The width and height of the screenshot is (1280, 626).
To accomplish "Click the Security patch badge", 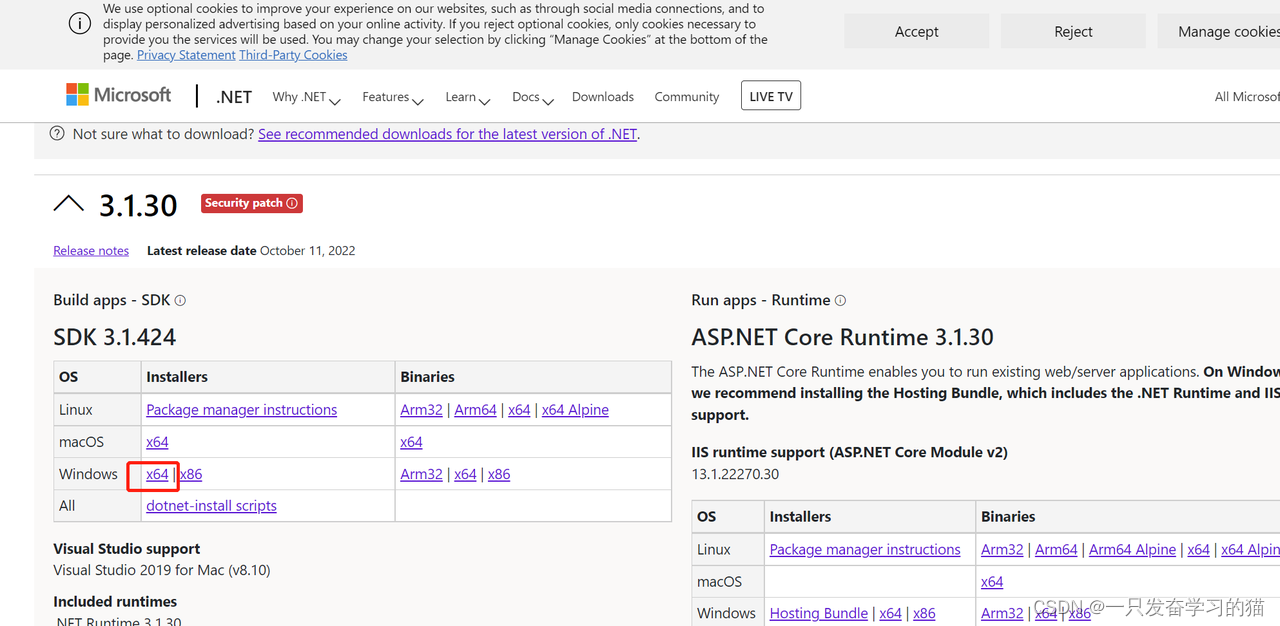I will click(252, 203).
